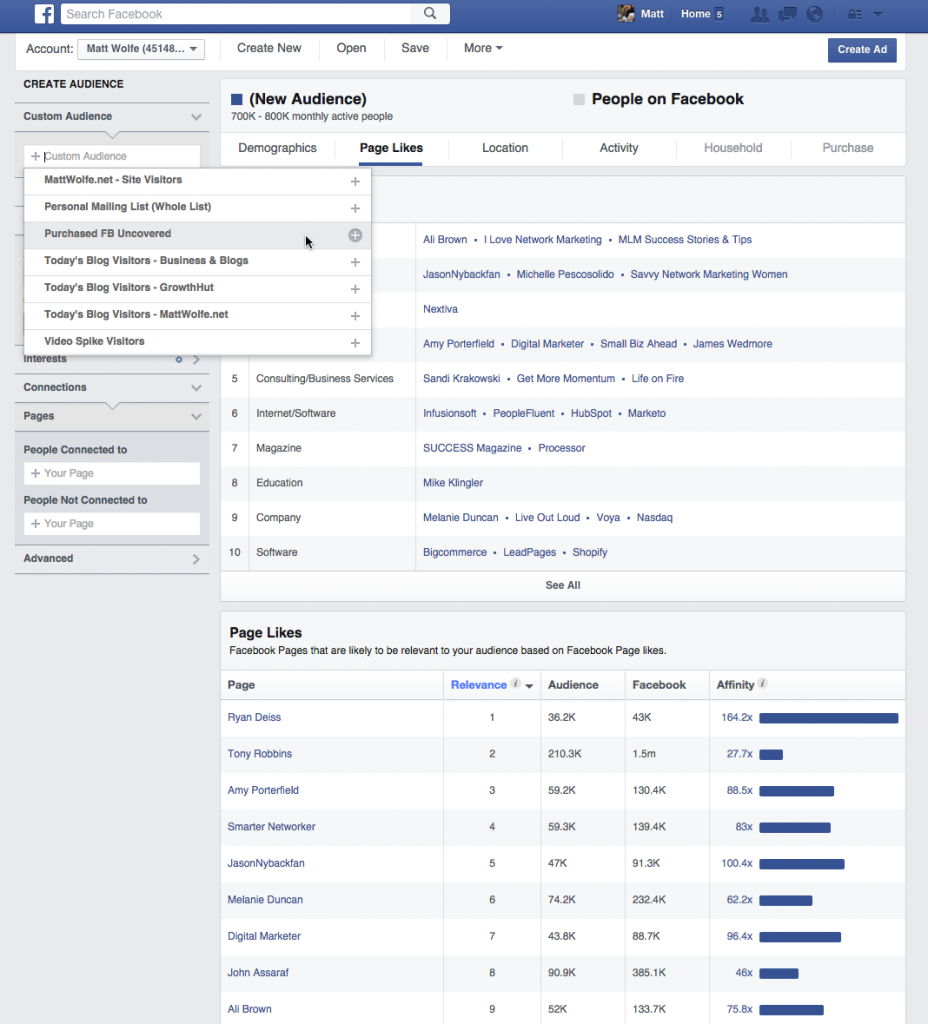Image resolution: width=928 pixels, height=1024 pixels.
Task: Open Infusionsoft page link
Action: [x=450, y=413]
